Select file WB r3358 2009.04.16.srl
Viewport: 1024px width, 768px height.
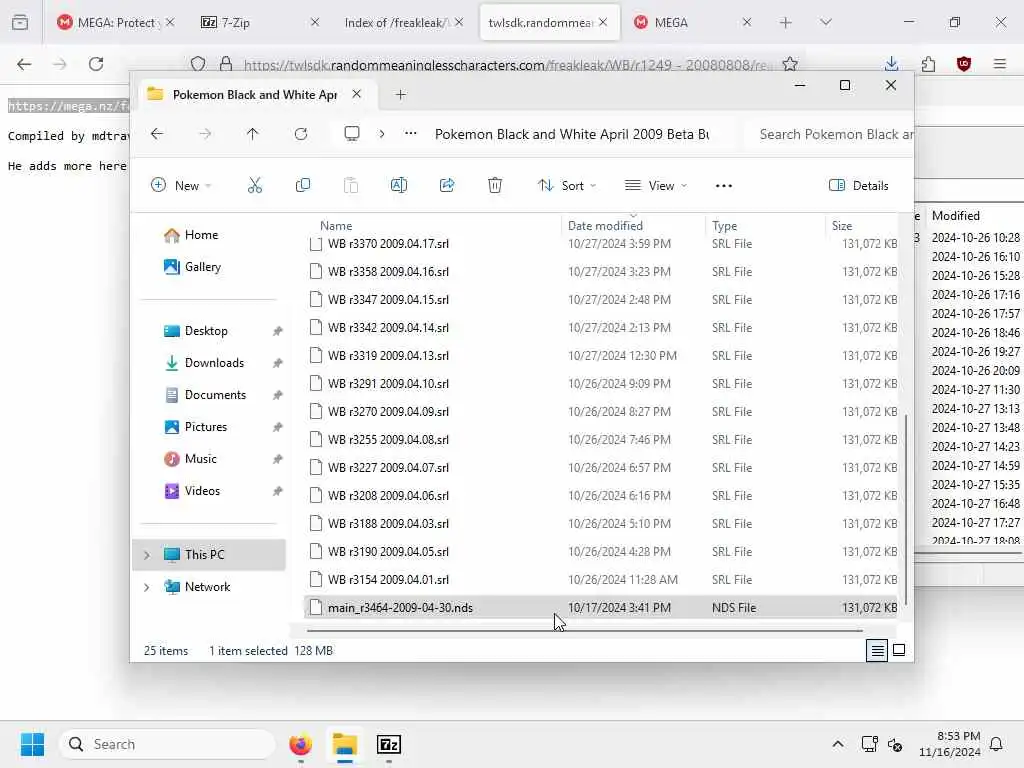coord(601,272)
